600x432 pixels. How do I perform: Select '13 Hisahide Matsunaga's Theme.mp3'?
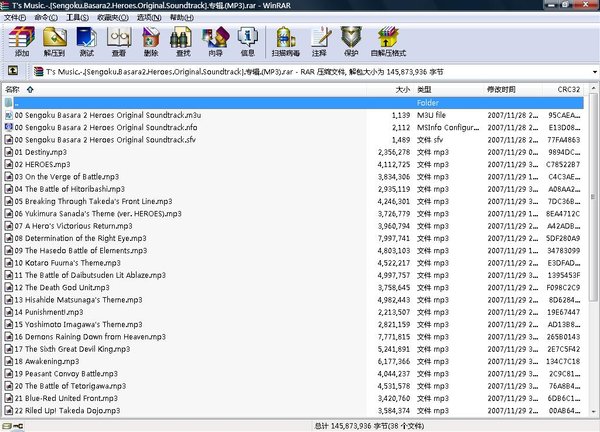(x=78, y=300)
